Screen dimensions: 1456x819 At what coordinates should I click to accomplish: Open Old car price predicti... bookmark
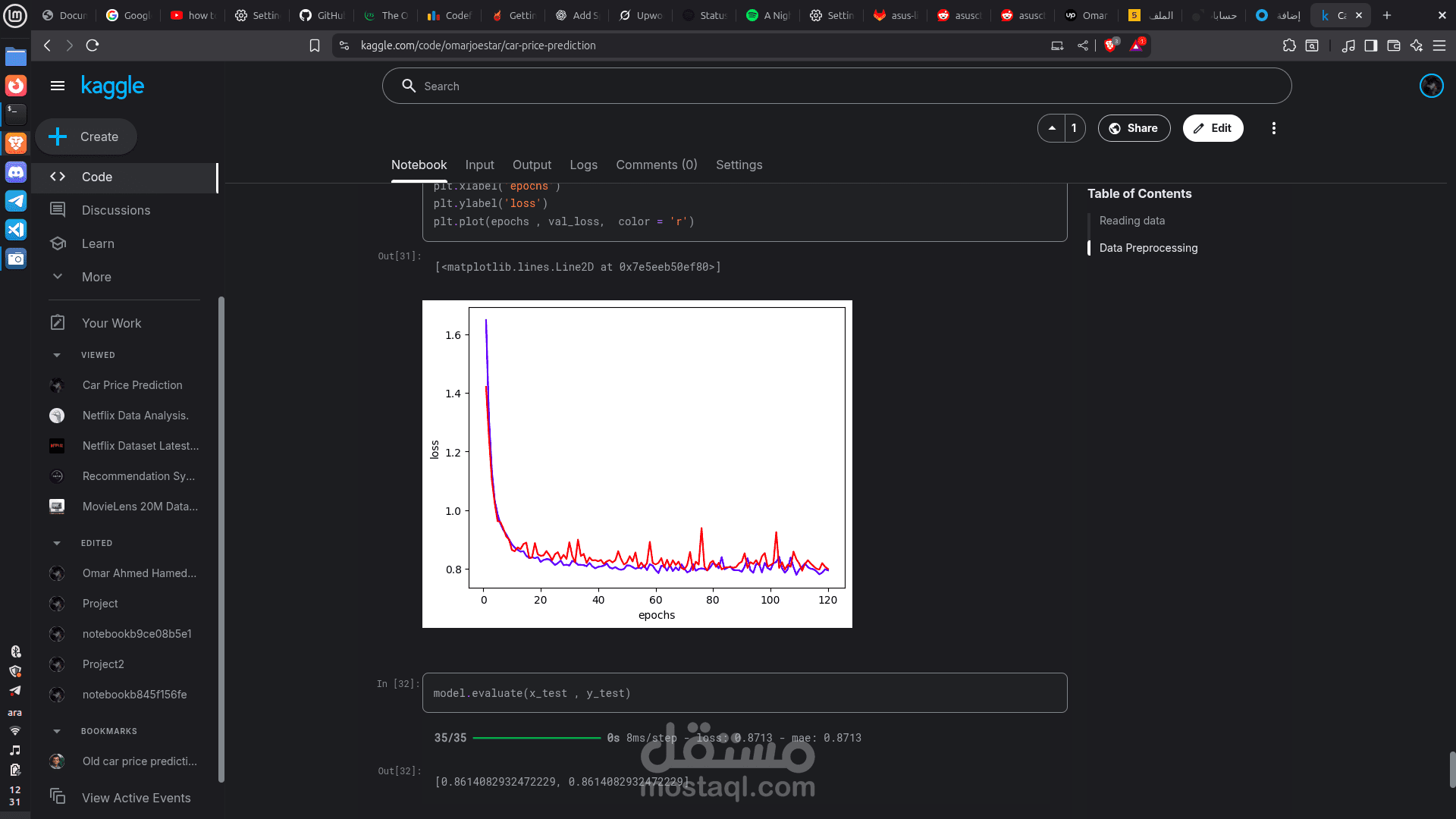(x=140, y=761)
